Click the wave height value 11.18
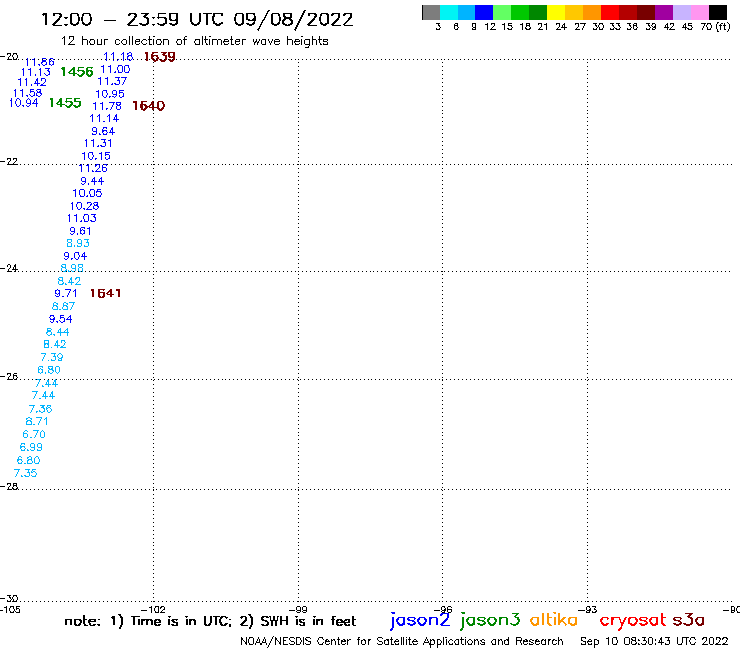Screen dimensions: 740x650 point(118,57)
